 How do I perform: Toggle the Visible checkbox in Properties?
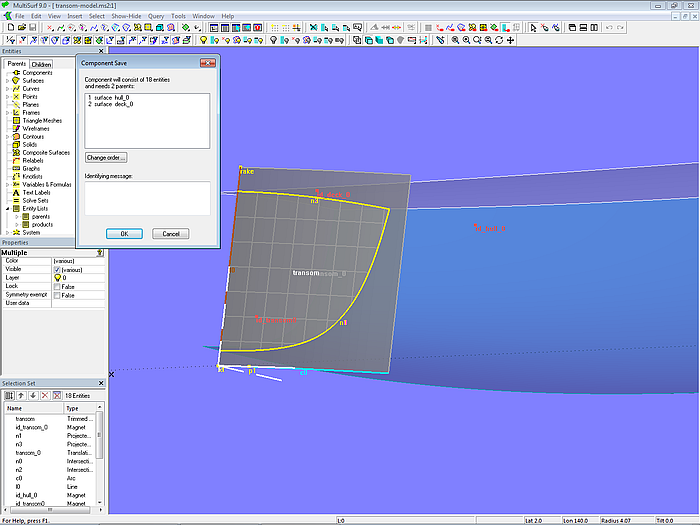coord(57,270)
